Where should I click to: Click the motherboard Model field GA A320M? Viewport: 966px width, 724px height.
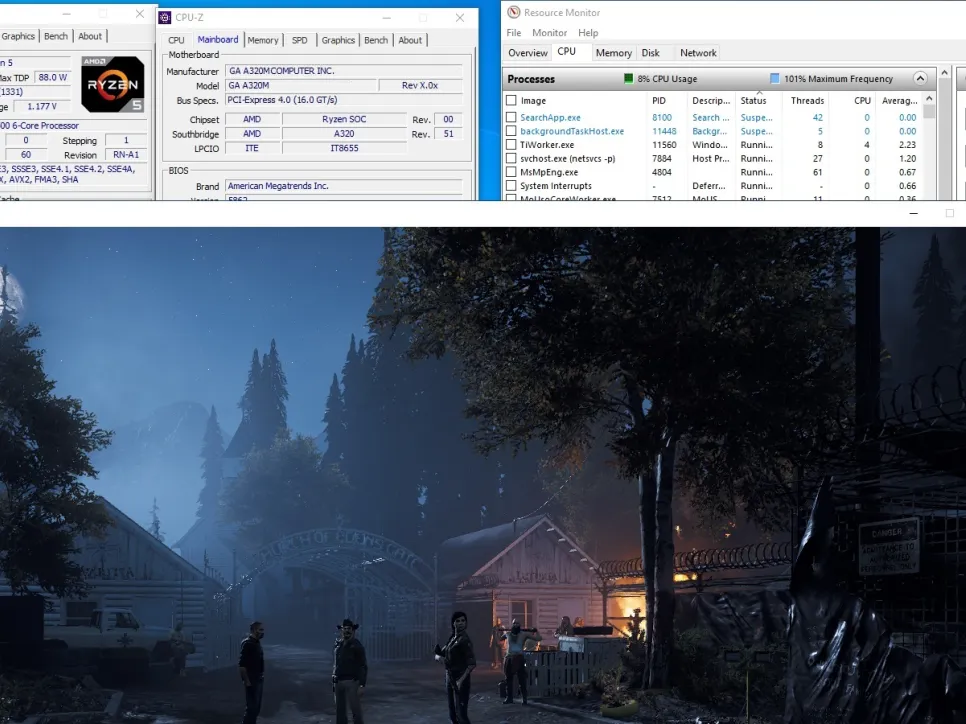pyautogui.click(x=301, y=86)
